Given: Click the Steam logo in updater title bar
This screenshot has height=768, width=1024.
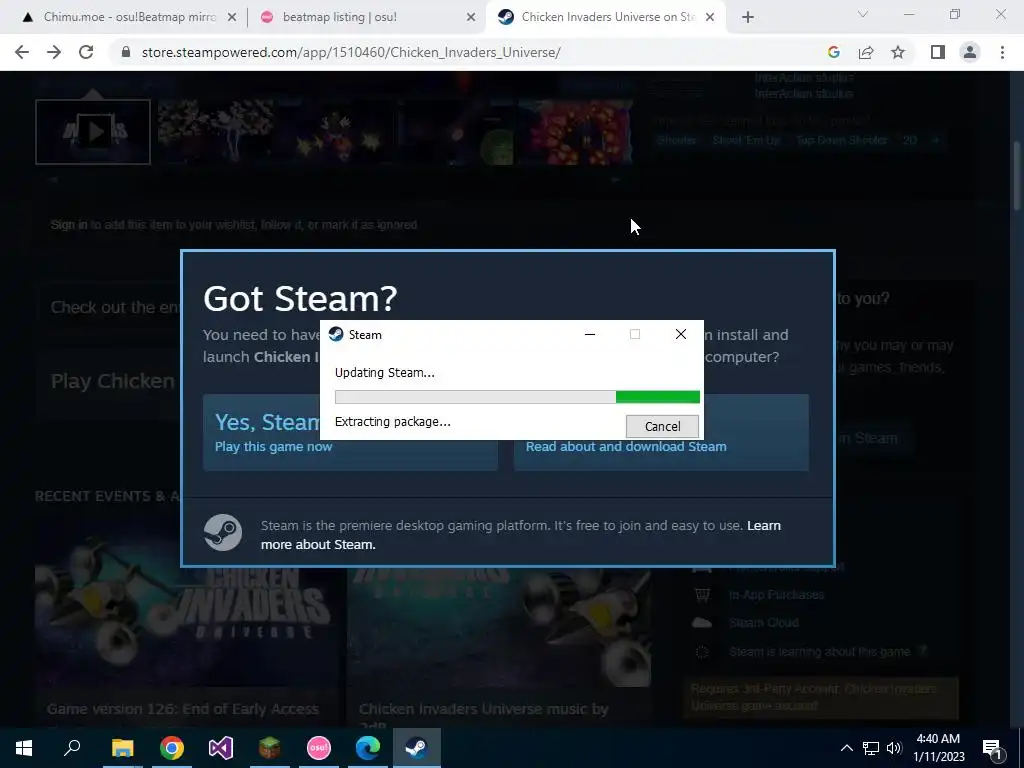Looking at the screenshot, I should [x=336, y=334].
